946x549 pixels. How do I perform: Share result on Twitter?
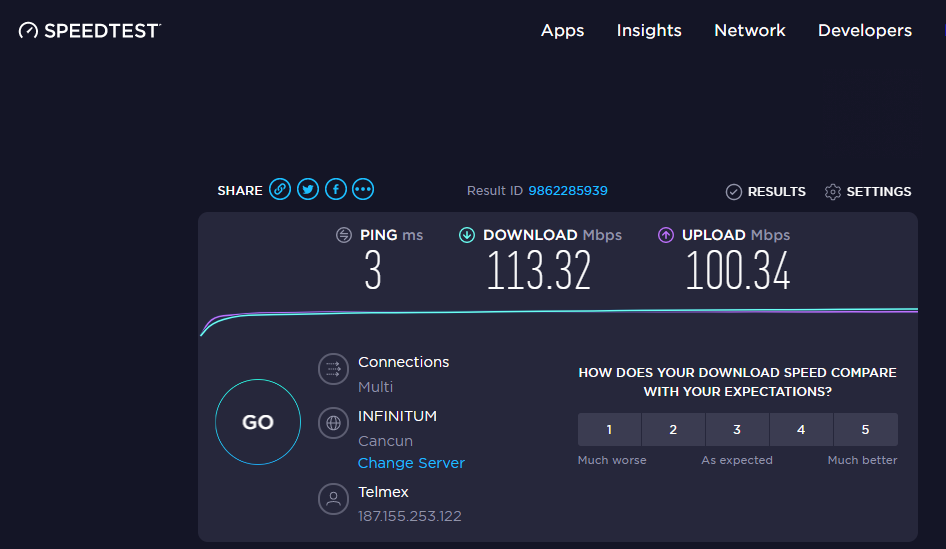308,189
